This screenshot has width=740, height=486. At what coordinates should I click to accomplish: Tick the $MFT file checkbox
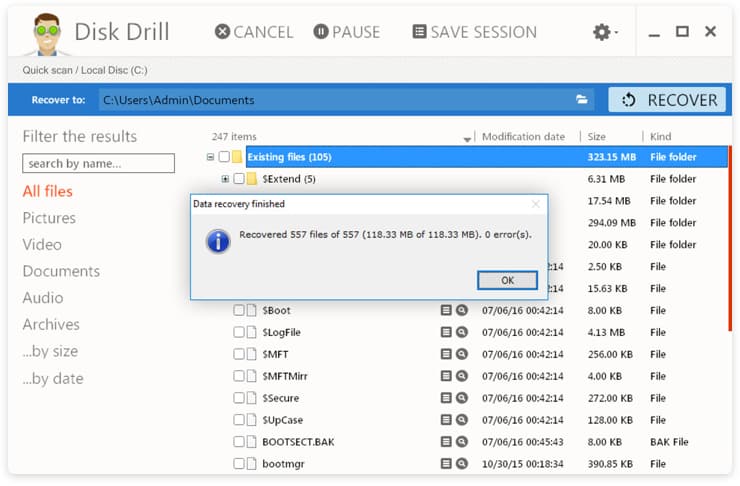point(239,354)
